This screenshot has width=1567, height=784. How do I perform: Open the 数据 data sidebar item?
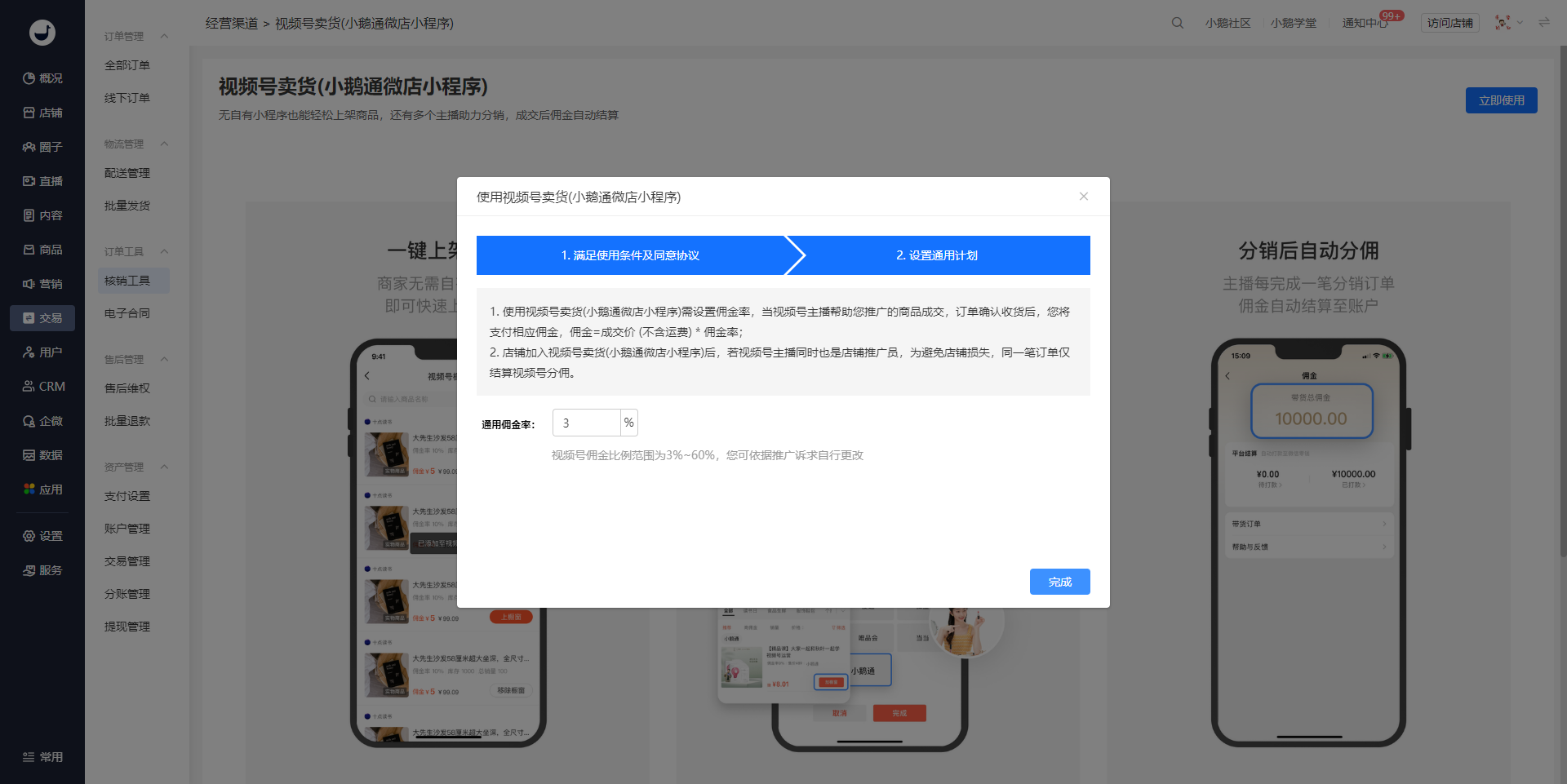point(42,455)
